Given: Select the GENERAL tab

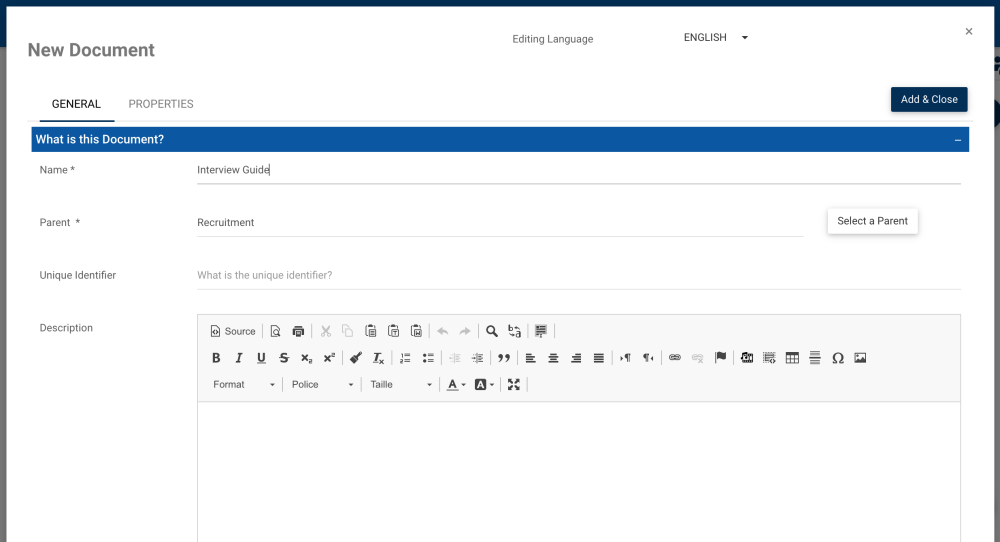Looking at the screenshot, I should [77, 104].
